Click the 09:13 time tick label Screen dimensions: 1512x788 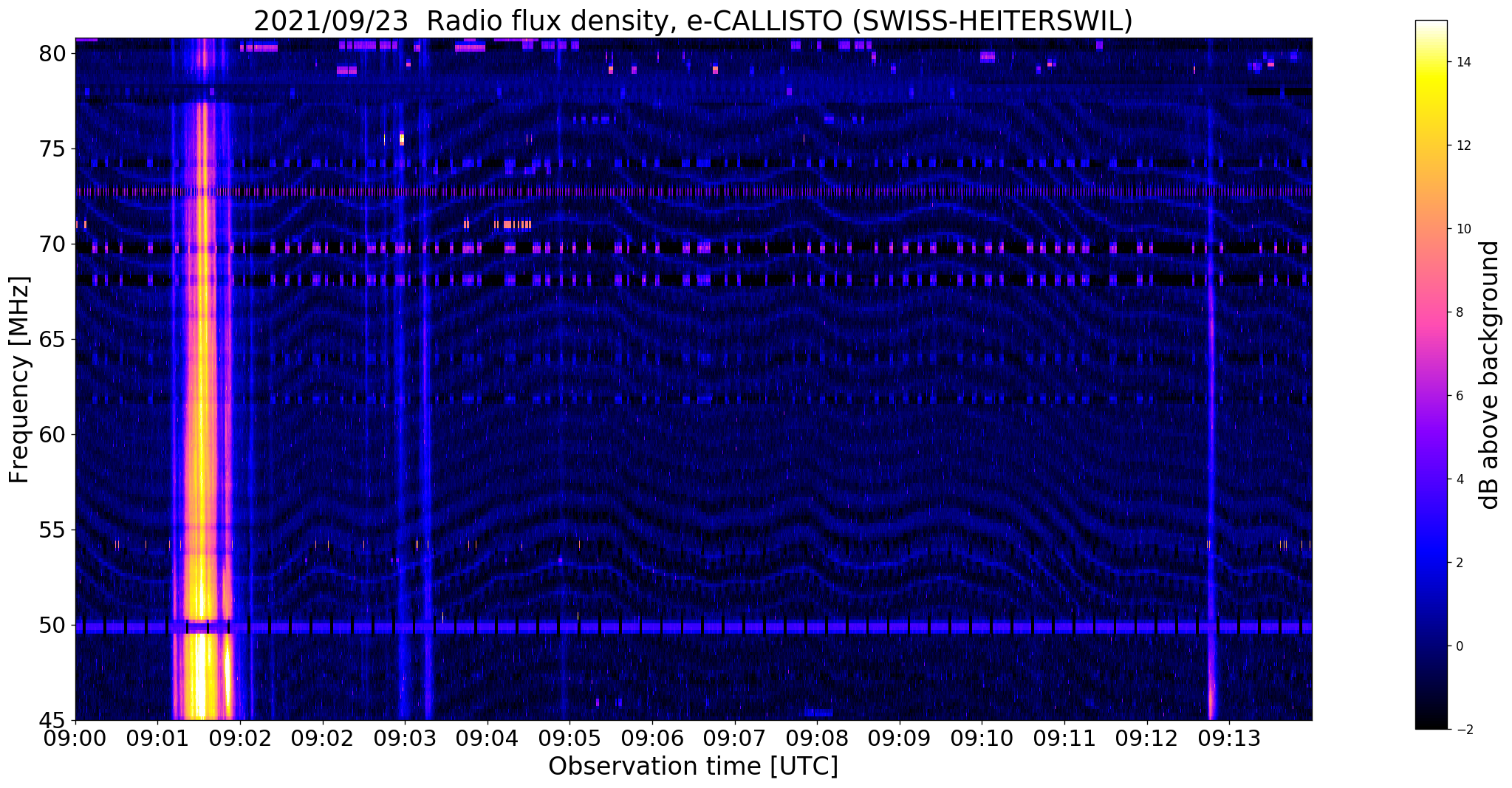(x=1229, y=739)
